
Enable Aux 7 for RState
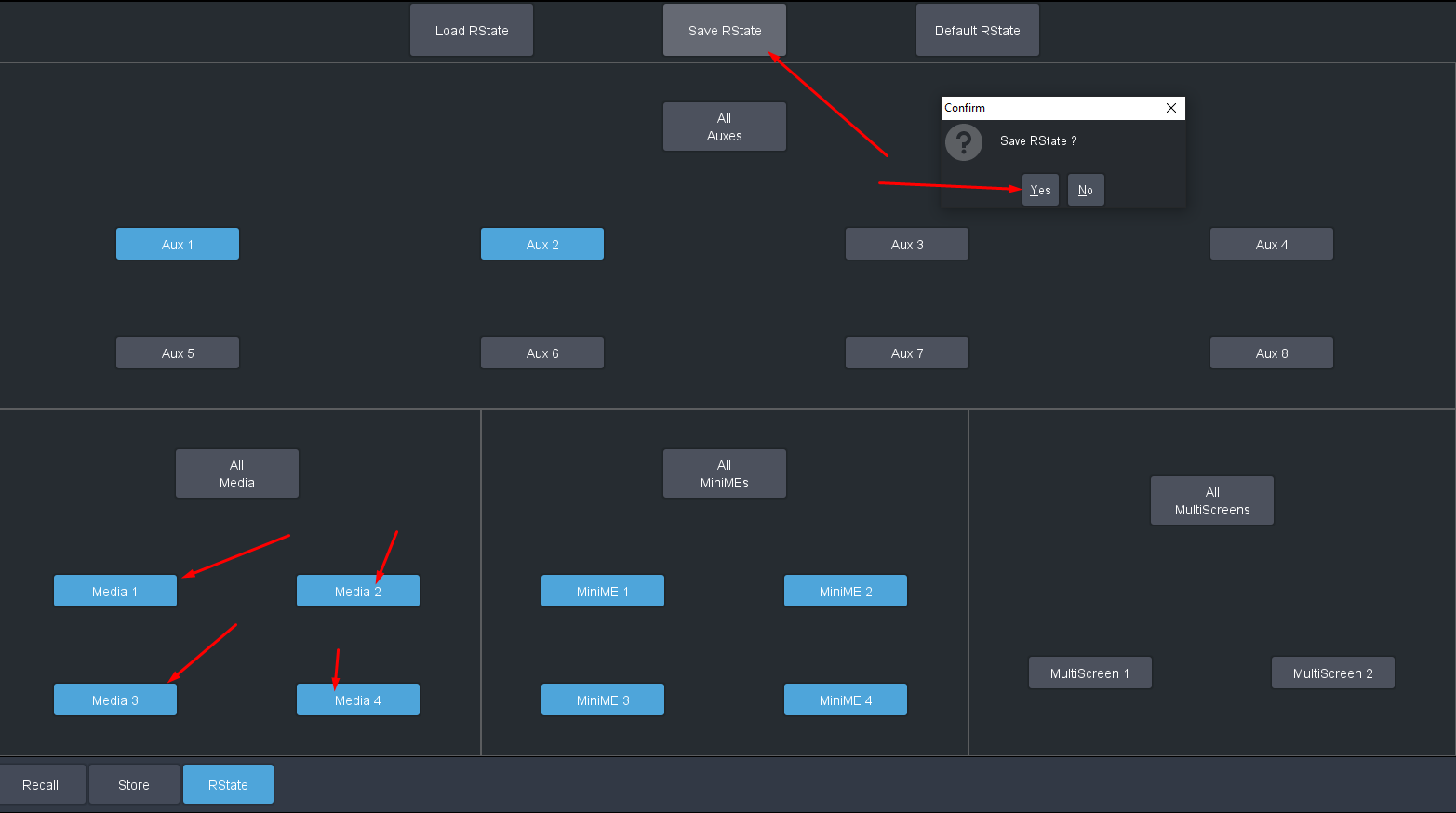[907, 353]
